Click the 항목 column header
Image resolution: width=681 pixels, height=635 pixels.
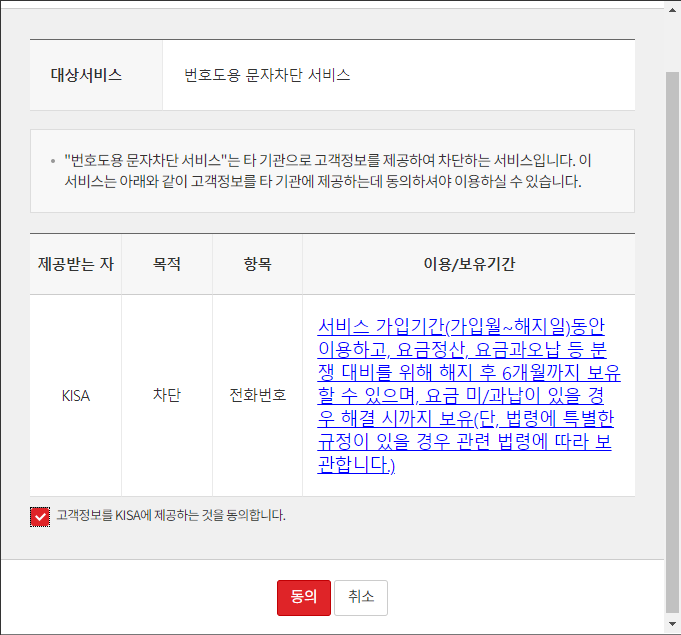(258, 264)
